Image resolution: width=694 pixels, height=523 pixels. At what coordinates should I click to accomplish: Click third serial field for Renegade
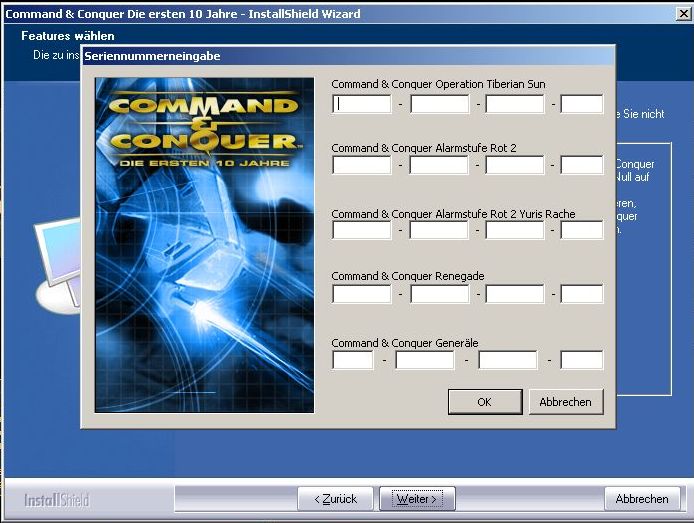pos(515,294)
